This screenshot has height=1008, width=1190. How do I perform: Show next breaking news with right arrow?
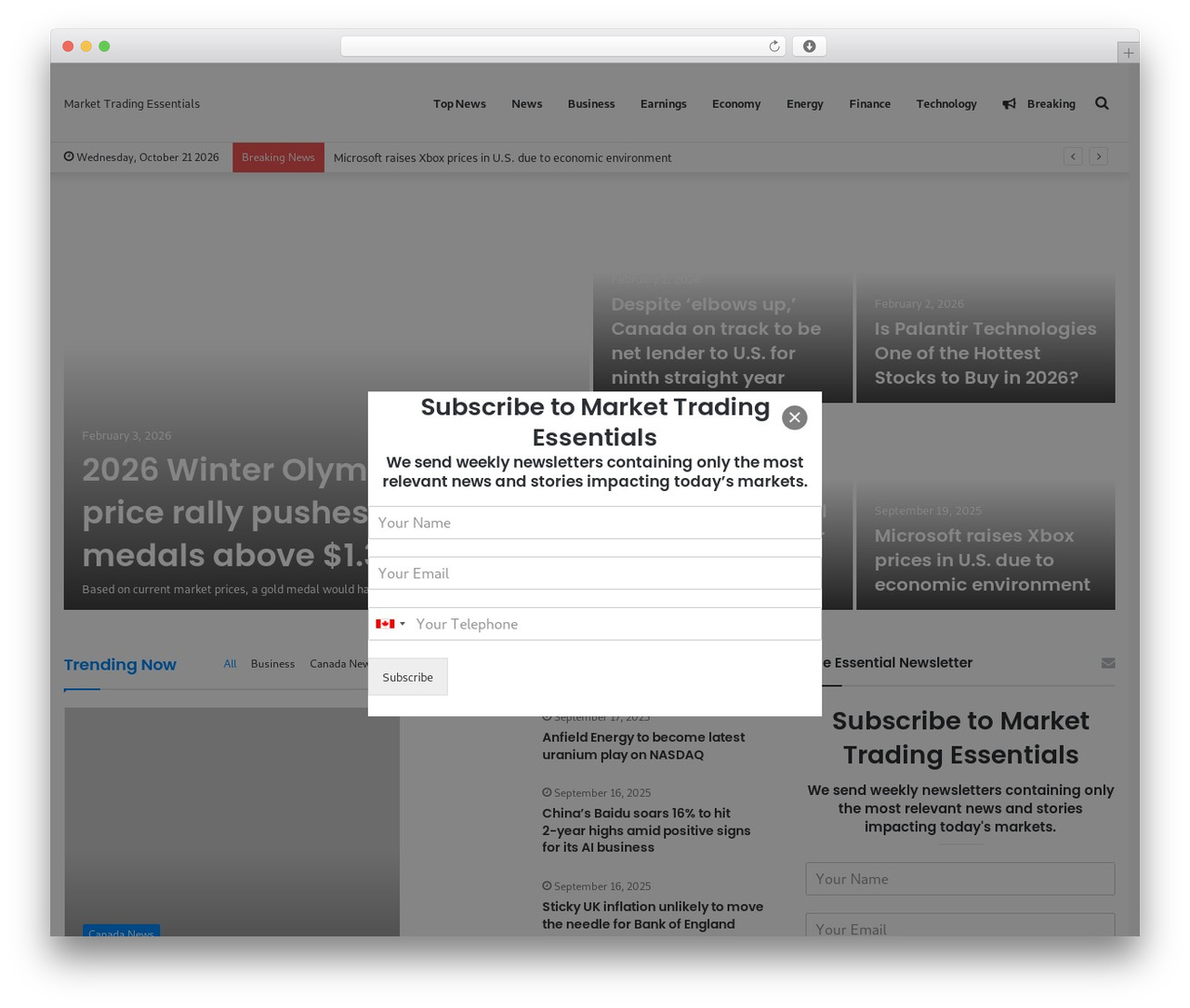[1098, 156]
